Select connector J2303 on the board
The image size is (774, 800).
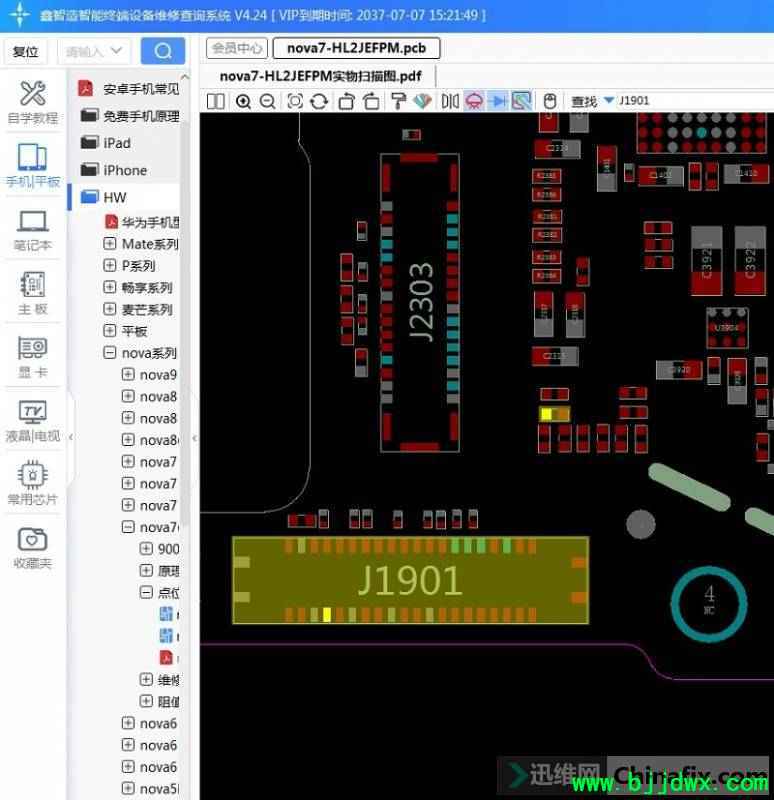(x=420, y=303)
